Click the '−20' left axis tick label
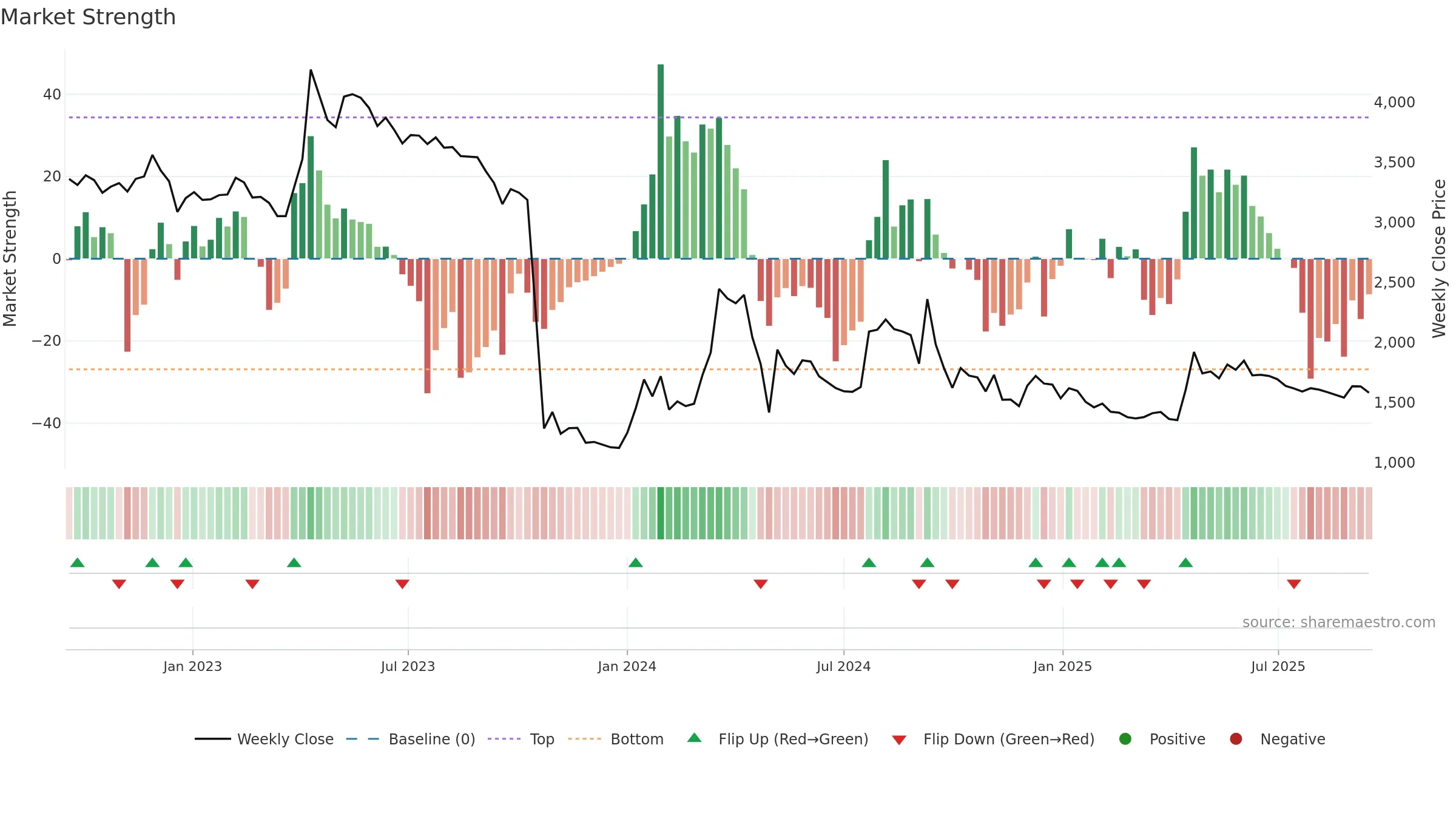The width and height of the screenshot is (1456, 819). (x=47, y=341)
